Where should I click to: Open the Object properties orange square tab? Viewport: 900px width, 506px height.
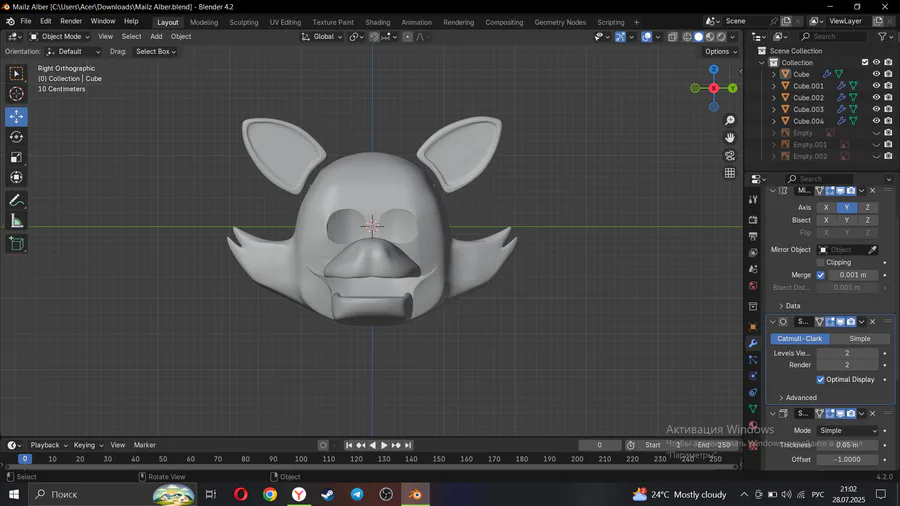[x=753, y=326]
